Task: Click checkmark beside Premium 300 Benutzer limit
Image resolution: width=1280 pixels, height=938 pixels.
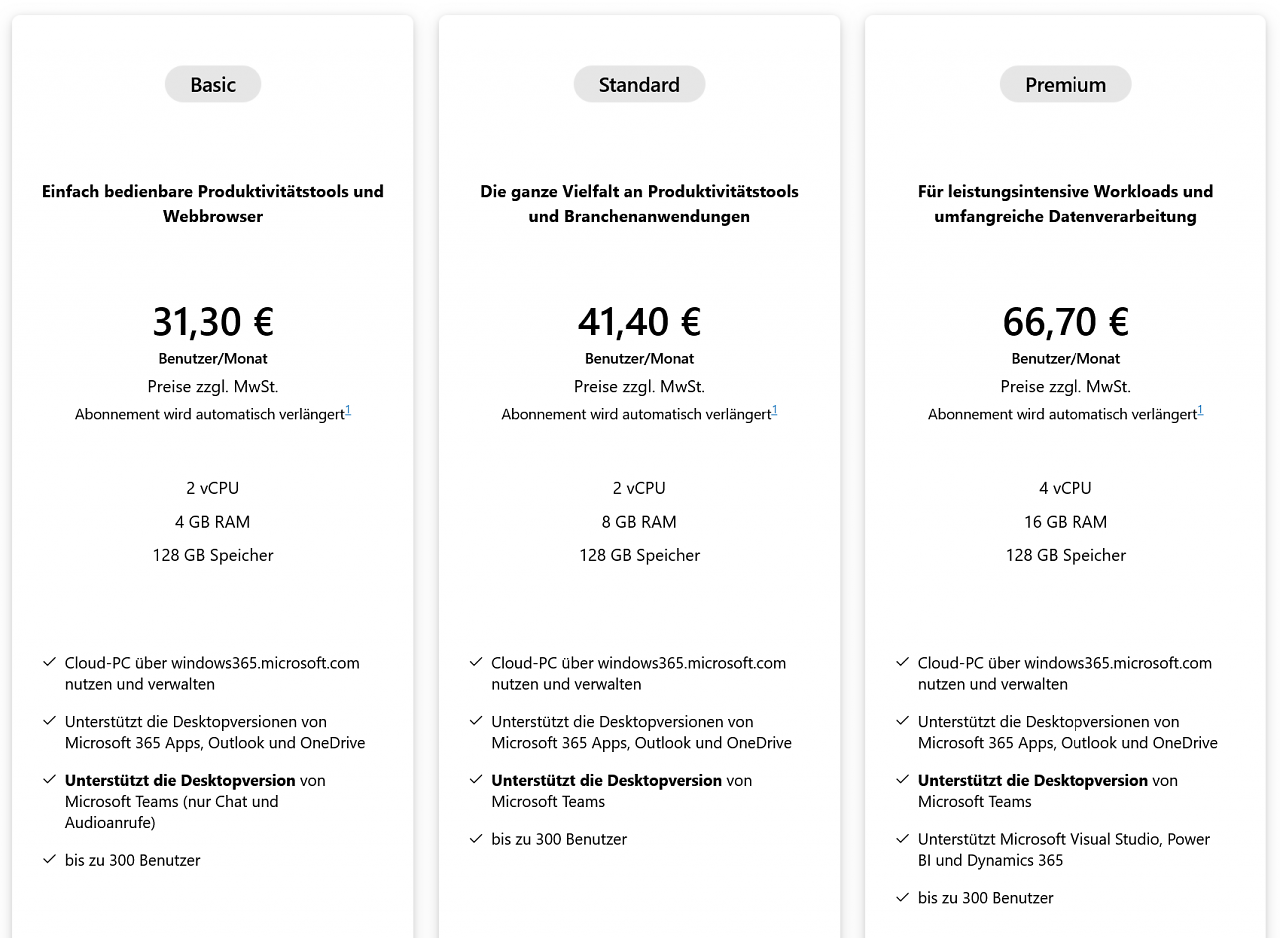Action: pos(902,897)
